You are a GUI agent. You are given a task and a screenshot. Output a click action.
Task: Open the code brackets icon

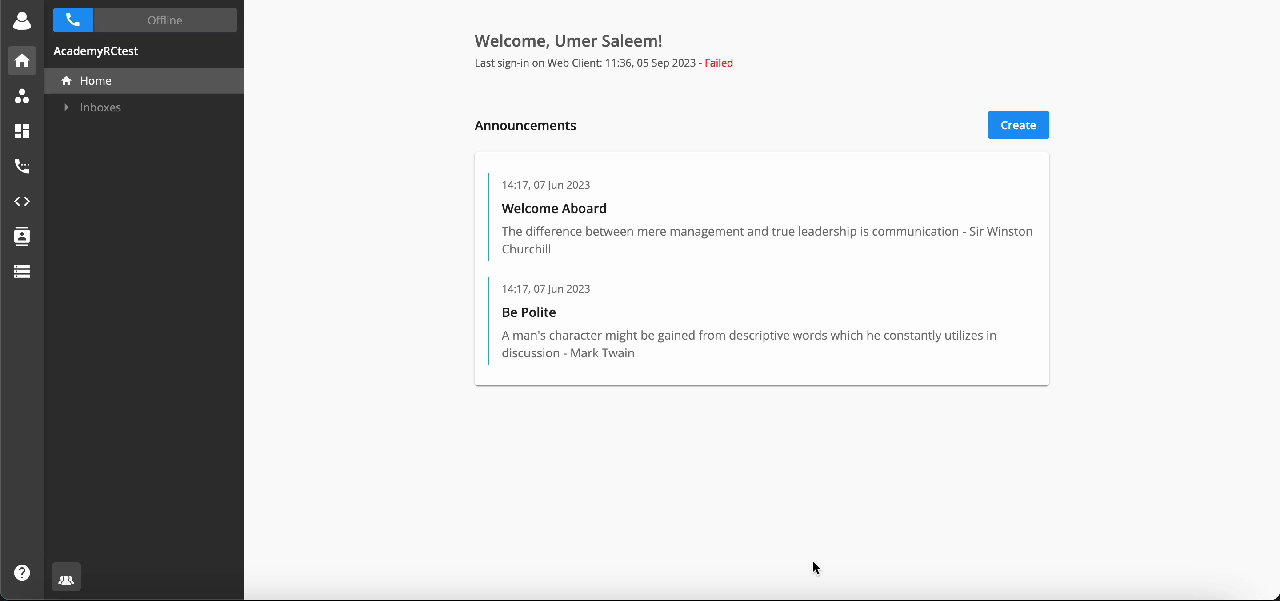[22, 201]
